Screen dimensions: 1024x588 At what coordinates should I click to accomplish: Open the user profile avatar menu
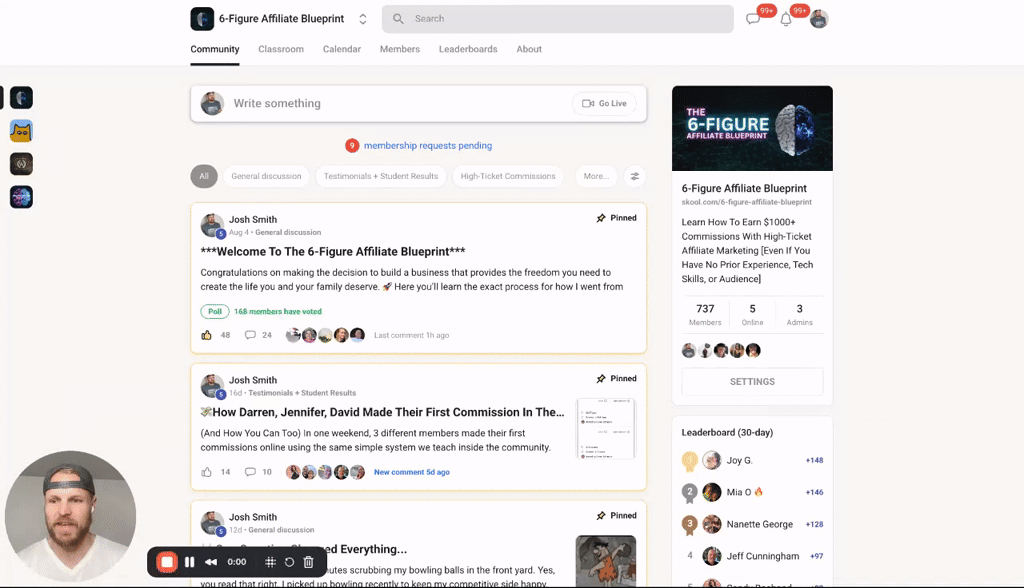[x=819, y=19]
